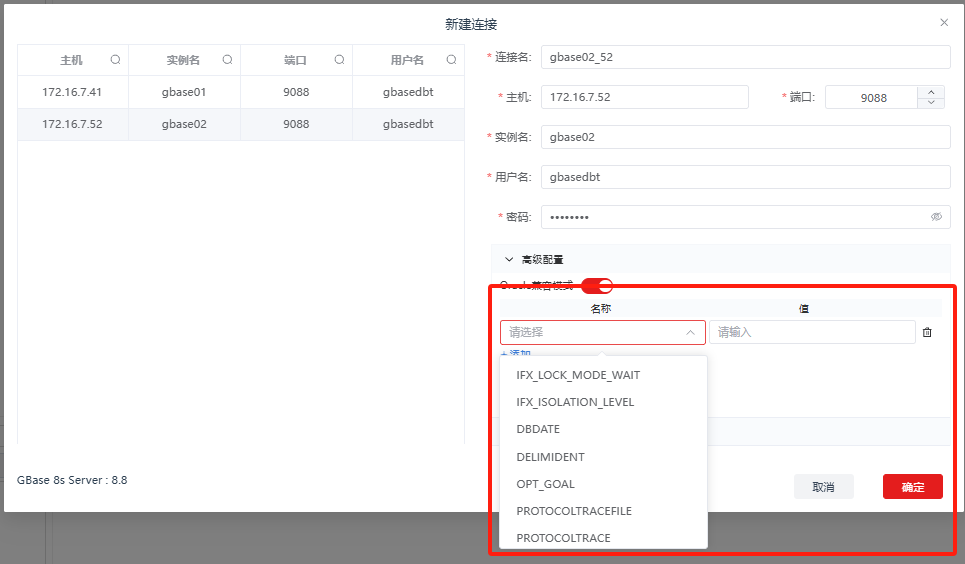Toggle the Oracle兼容模式 switch
The height and width of the screenshot is (564, 965).
pos(596,286)
